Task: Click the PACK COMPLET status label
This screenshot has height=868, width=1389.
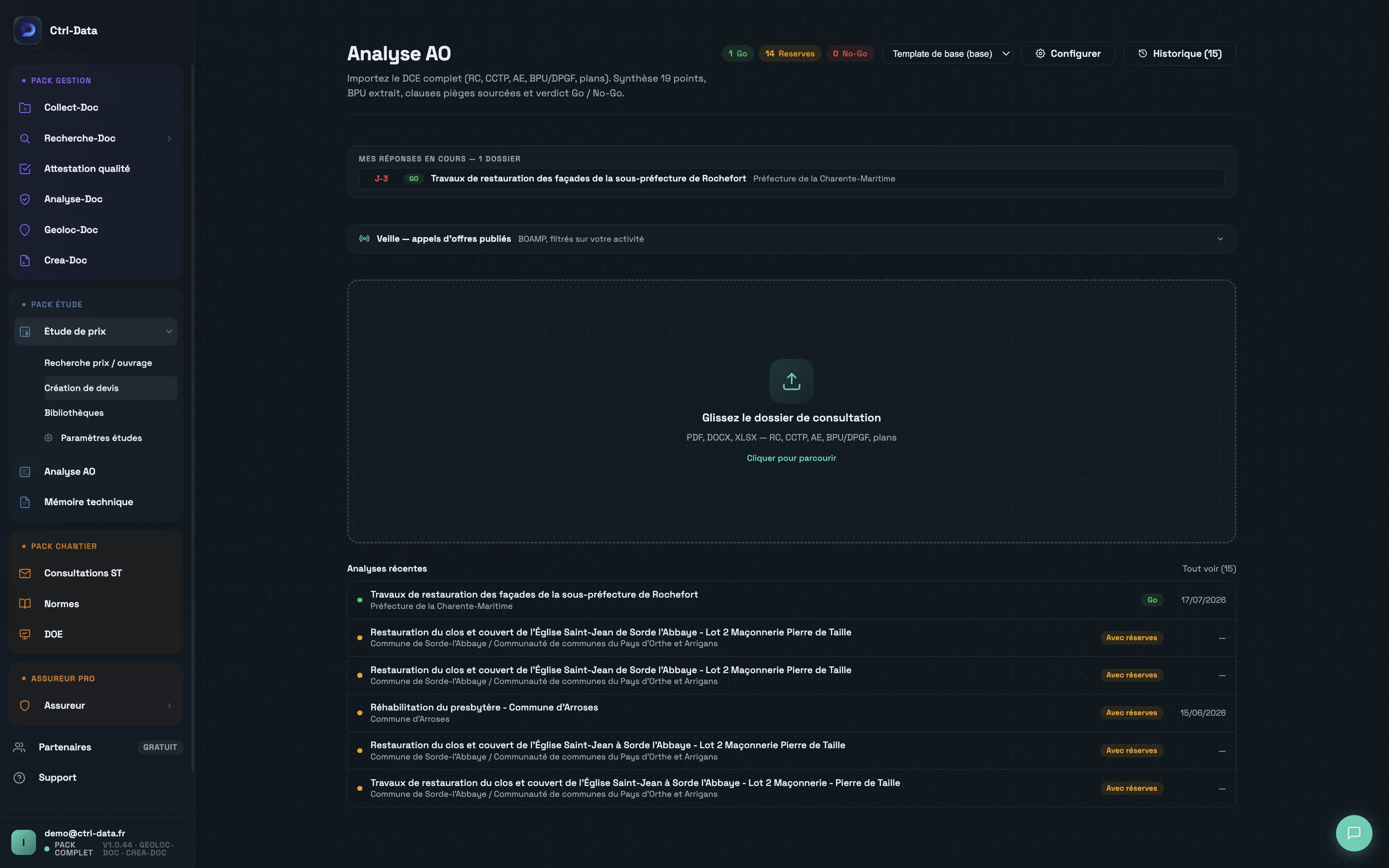Action: [73, 848]
